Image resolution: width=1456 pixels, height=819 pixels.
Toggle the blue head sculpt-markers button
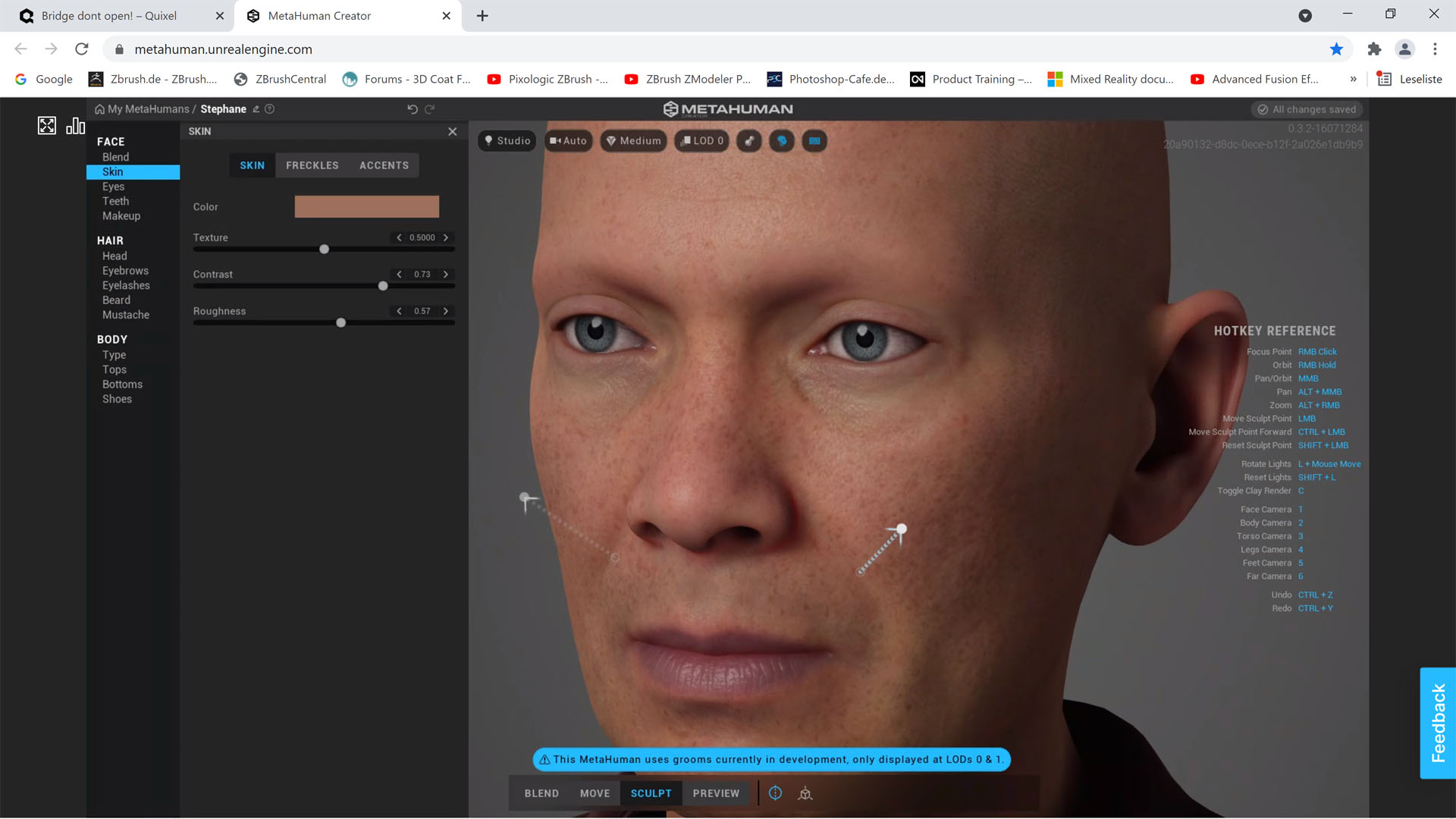click(x=782, y=141)
